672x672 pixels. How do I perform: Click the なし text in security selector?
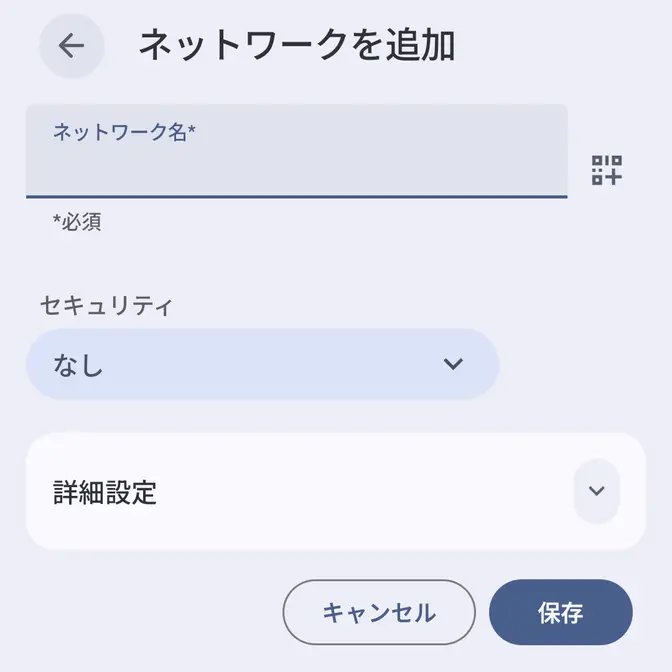pos(78,365)
